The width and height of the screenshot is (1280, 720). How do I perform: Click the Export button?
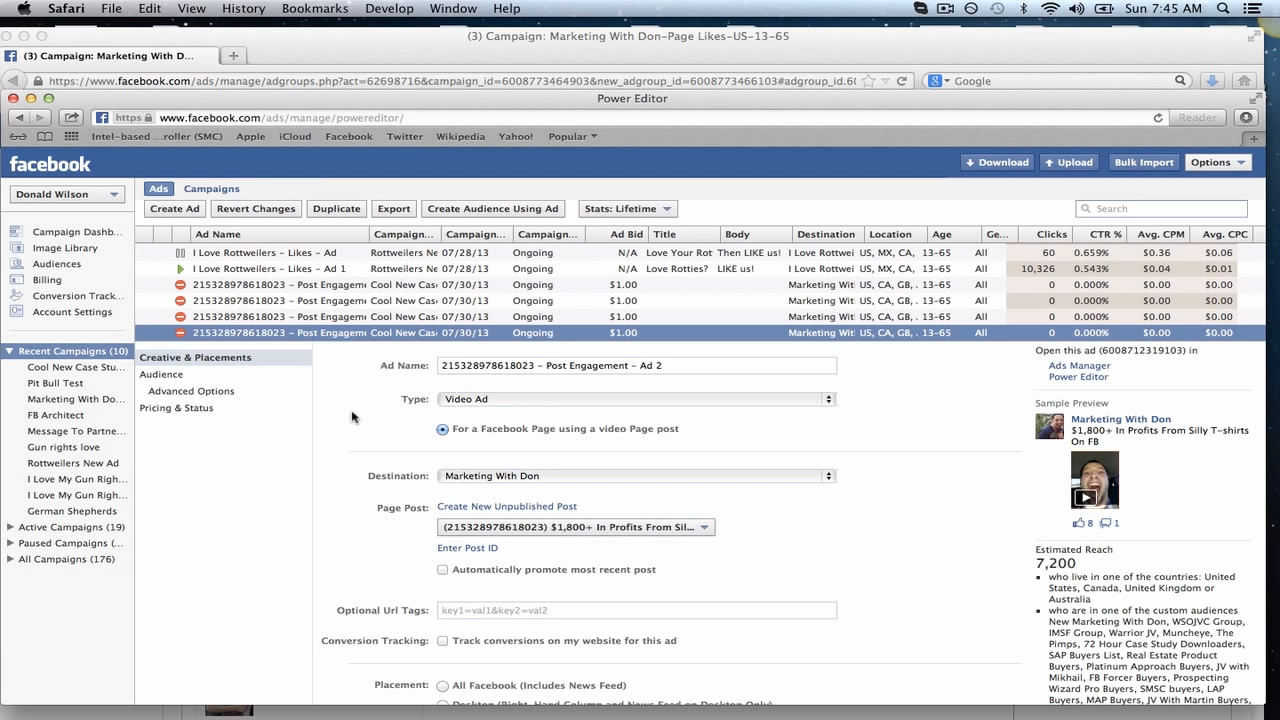[393, 209]
